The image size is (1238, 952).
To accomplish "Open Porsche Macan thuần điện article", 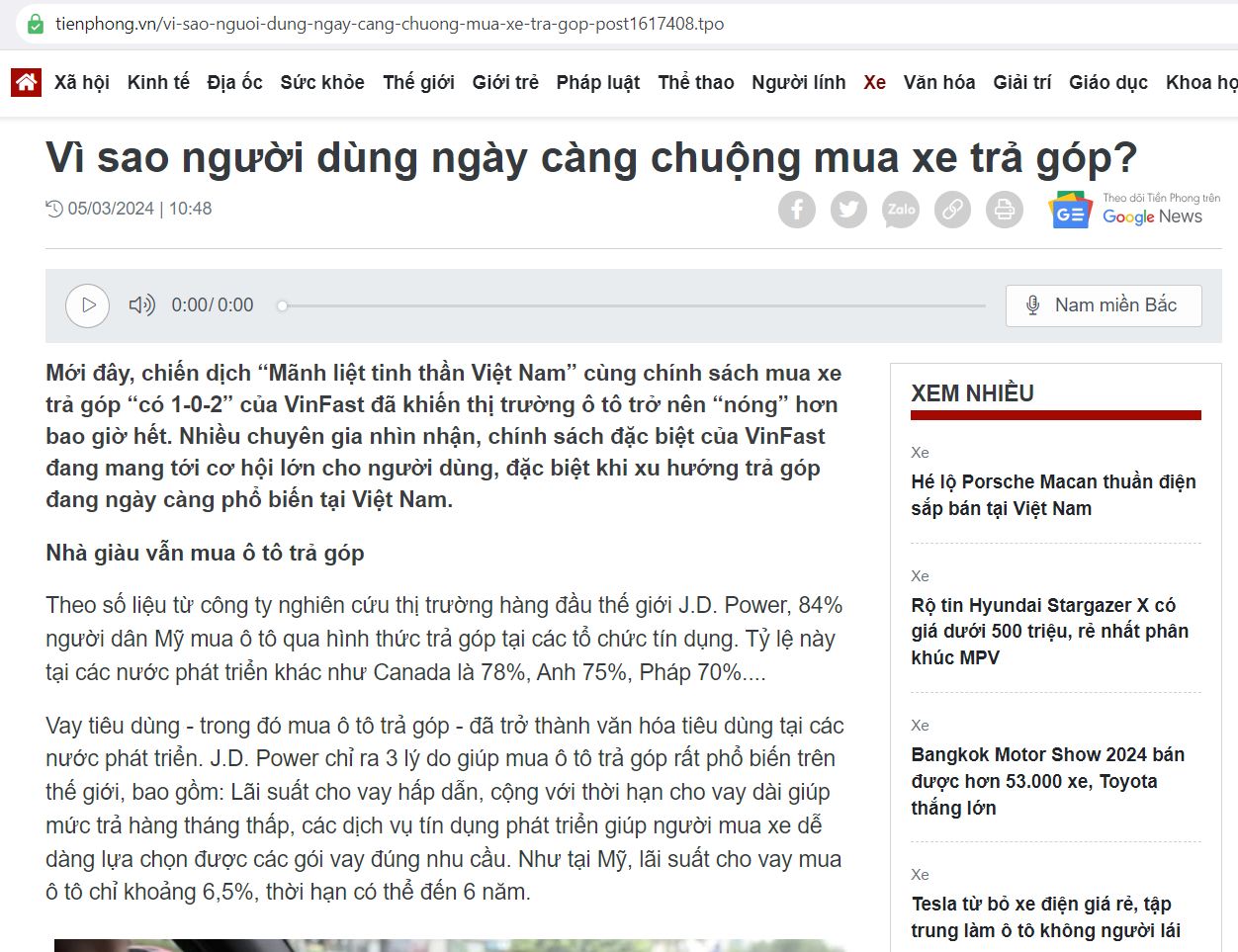I will (1053, 494).
